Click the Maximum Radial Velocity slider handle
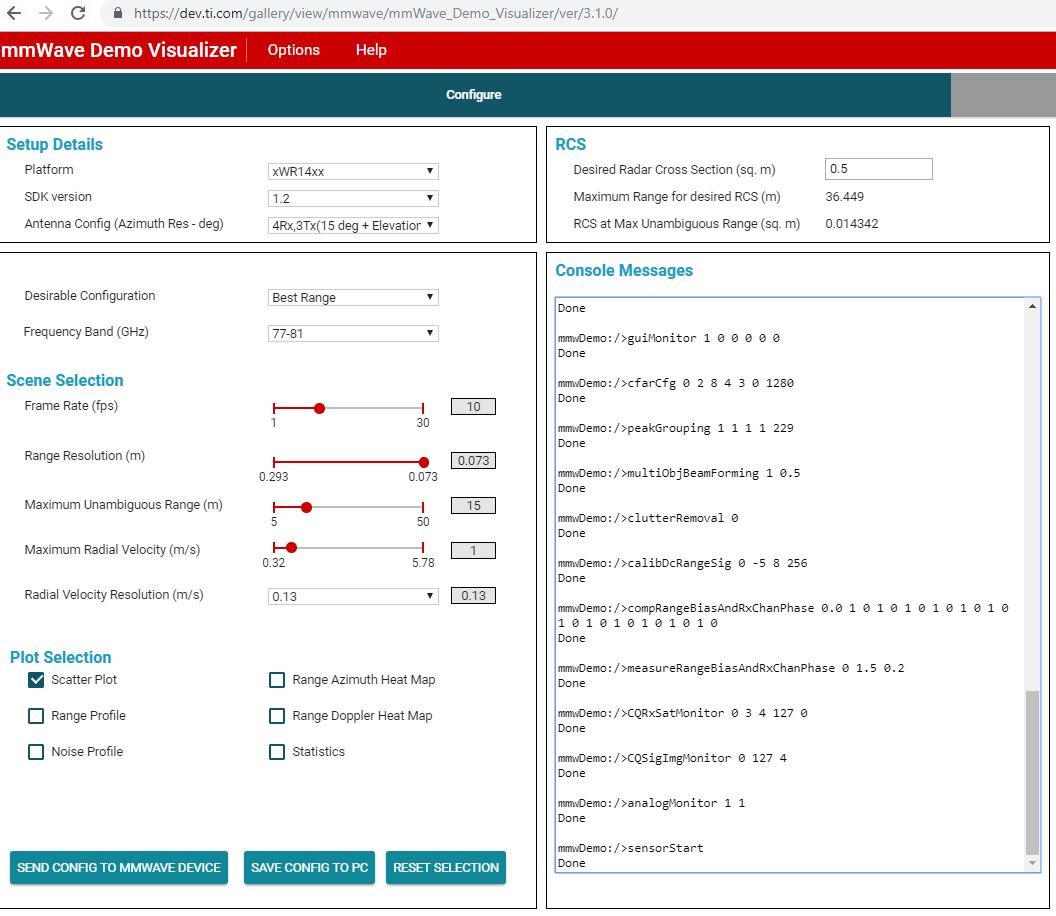 pyautogui.click(x=292, y=548)
